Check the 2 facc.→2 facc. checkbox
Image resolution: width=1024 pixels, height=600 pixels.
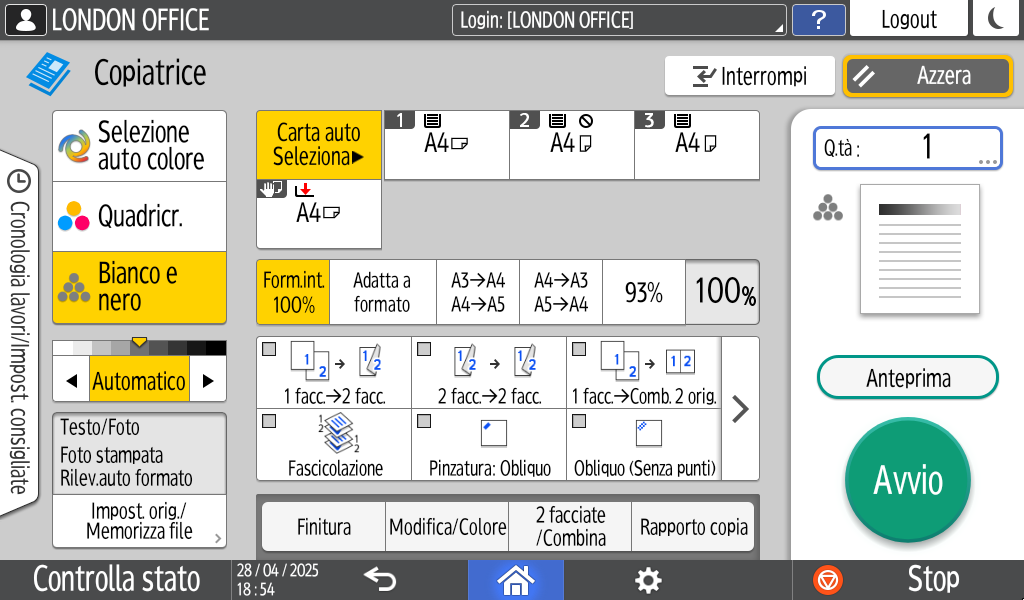pyautogui.click(x=424, y=349)
